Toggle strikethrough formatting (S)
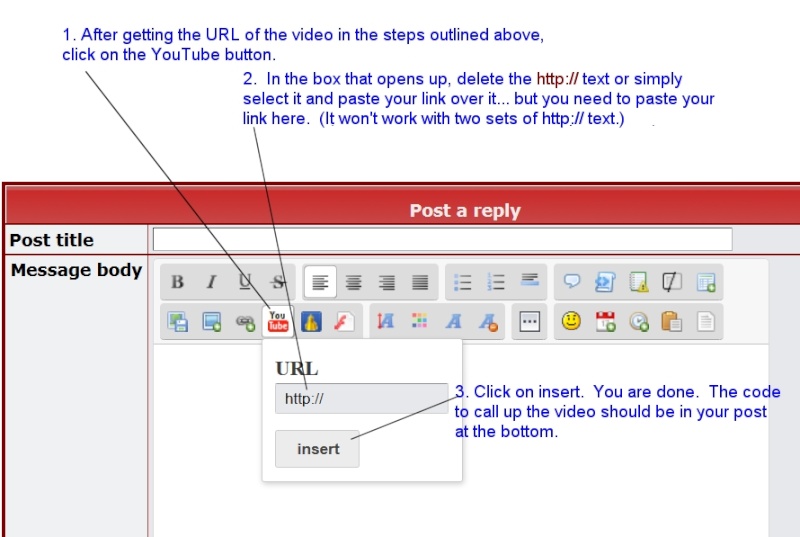The width and height of the screenshot is (800, 537). pyautogui.click(x=278, y=282)
